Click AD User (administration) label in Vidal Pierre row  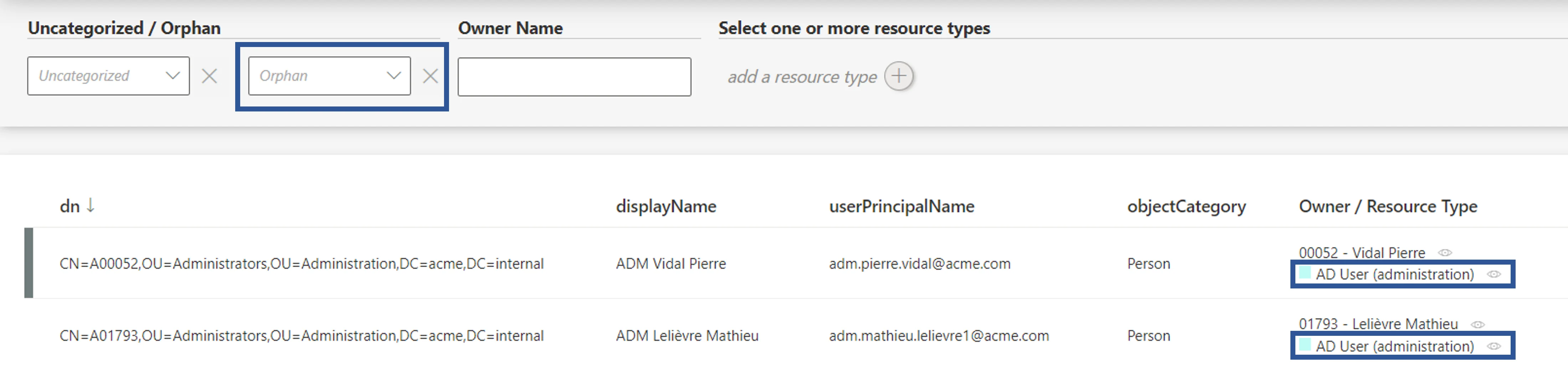coord(1394,275)
